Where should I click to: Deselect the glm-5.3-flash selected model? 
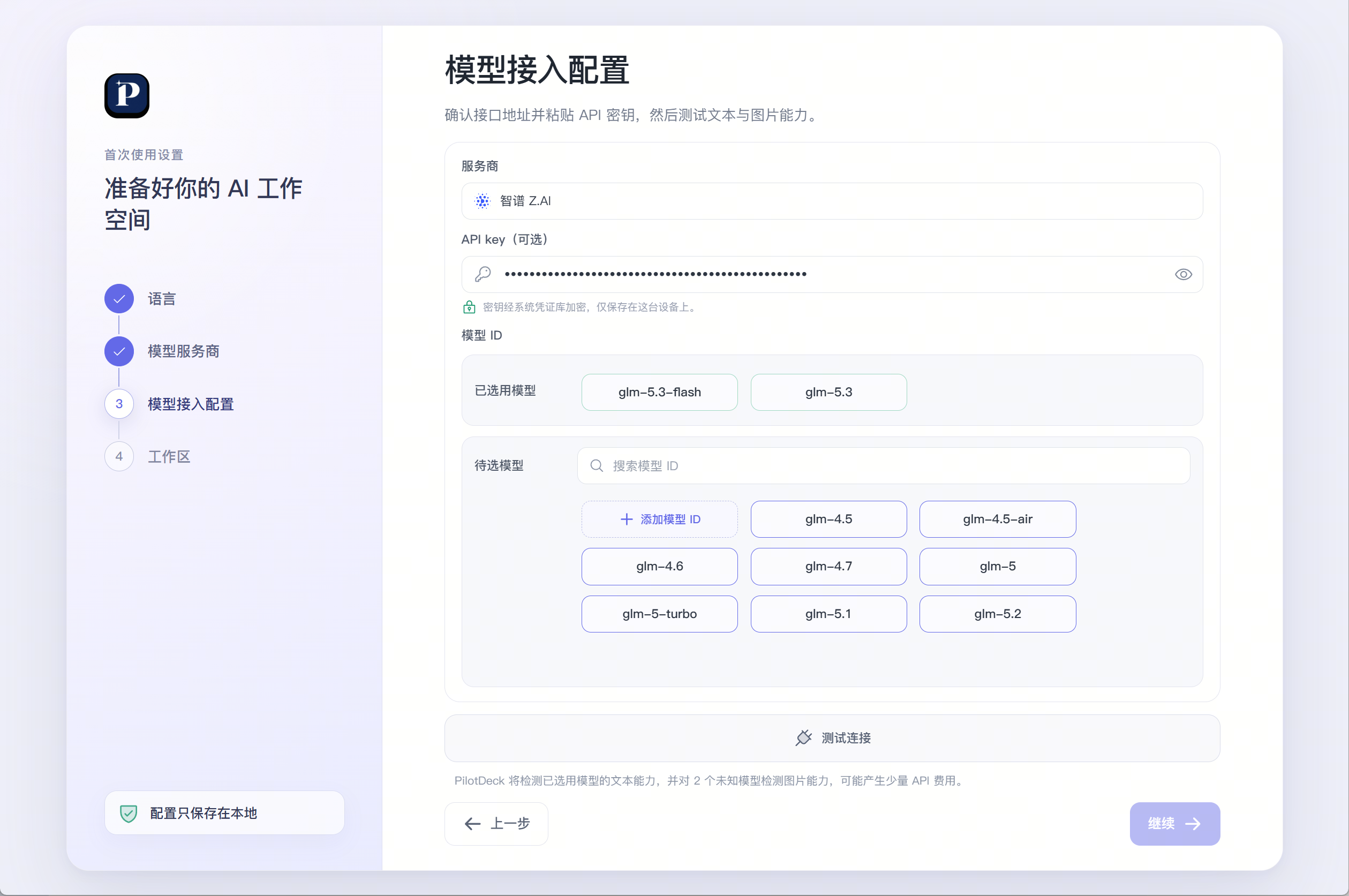[x=659, y=392]
